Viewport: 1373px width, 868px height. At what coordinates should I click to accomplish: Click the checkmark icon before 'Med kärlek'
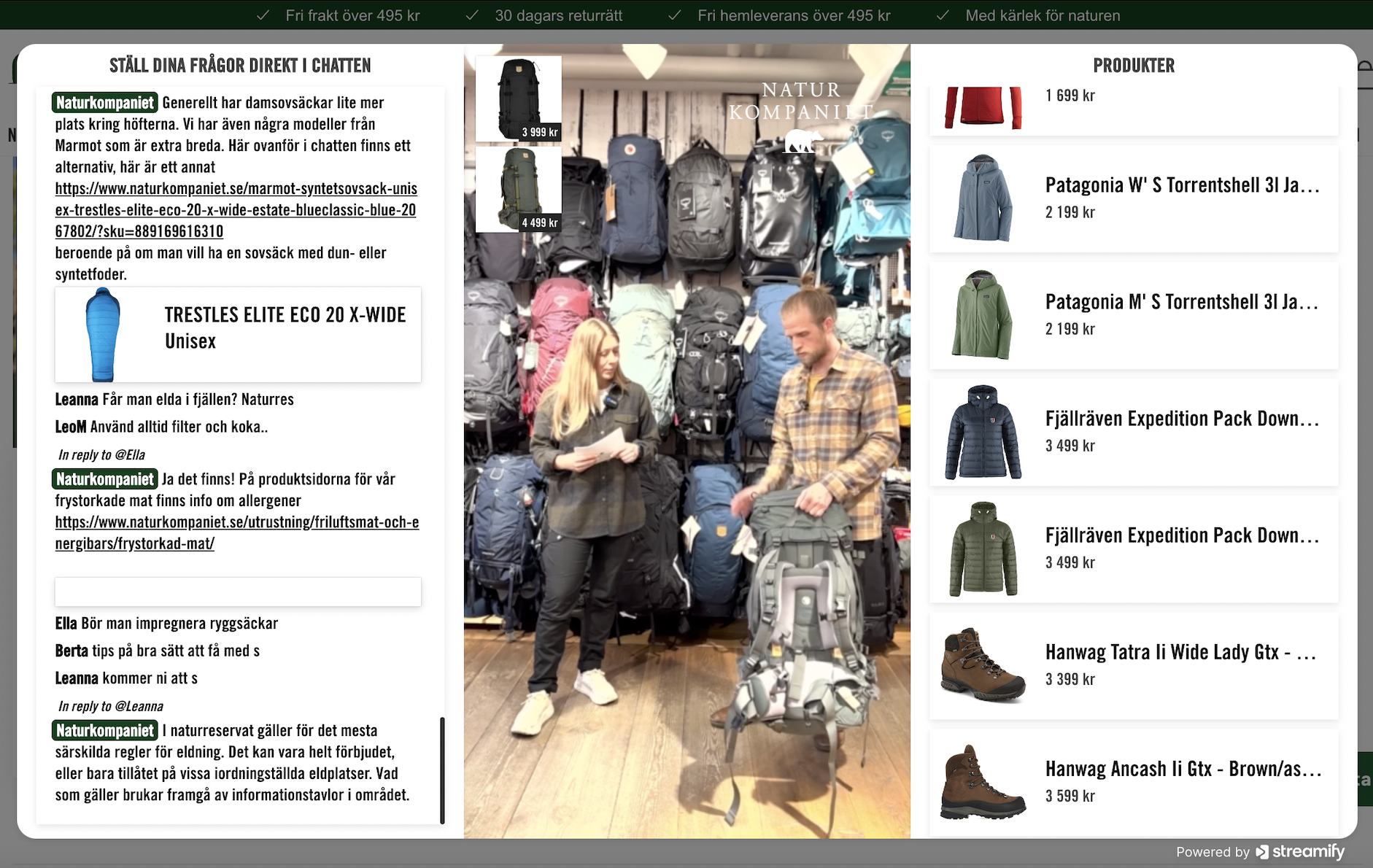pyautogui.click(x=943, y=15)
